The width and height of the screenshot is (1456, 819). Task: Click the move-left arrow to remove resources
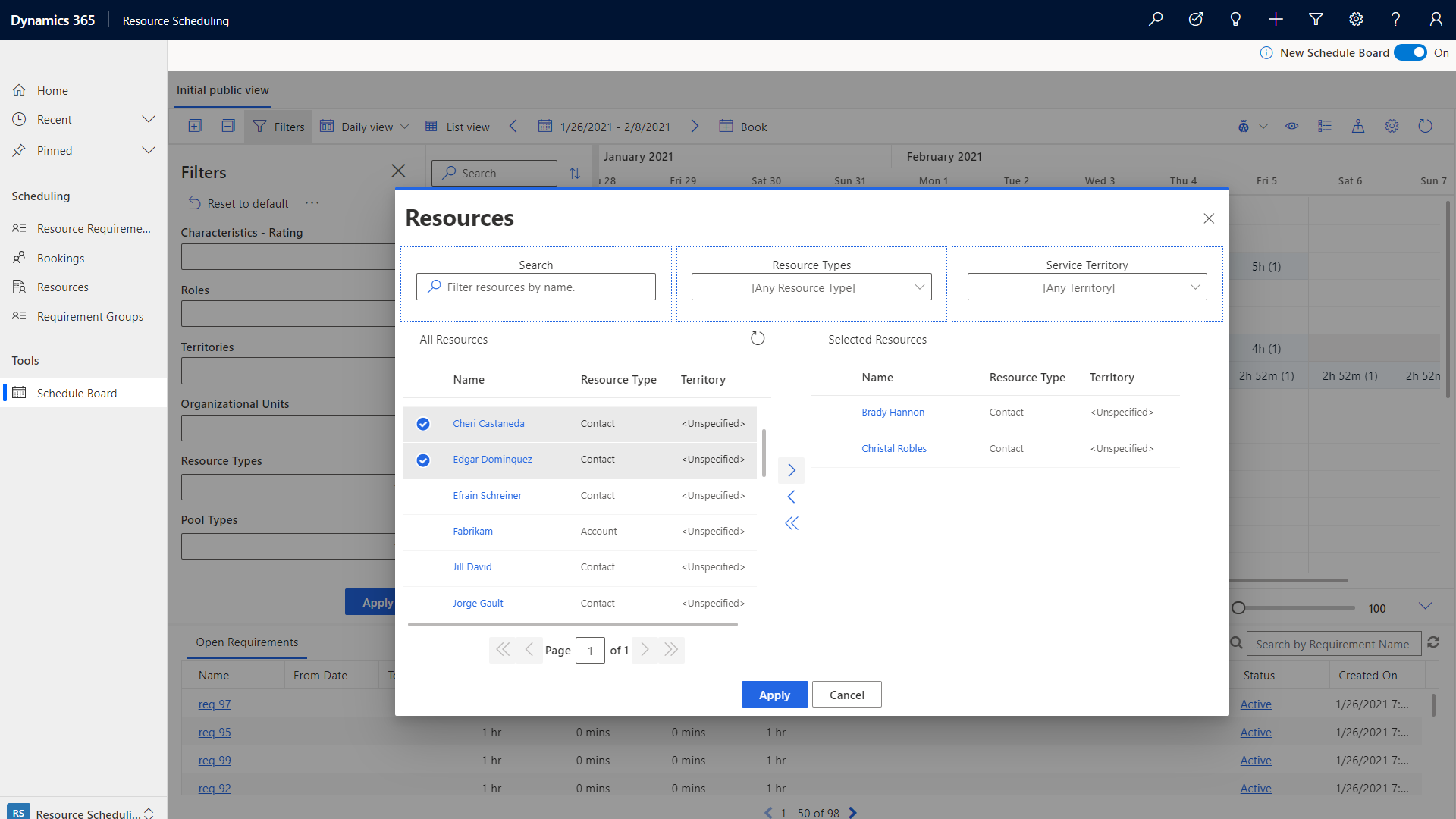click(791, 497)
